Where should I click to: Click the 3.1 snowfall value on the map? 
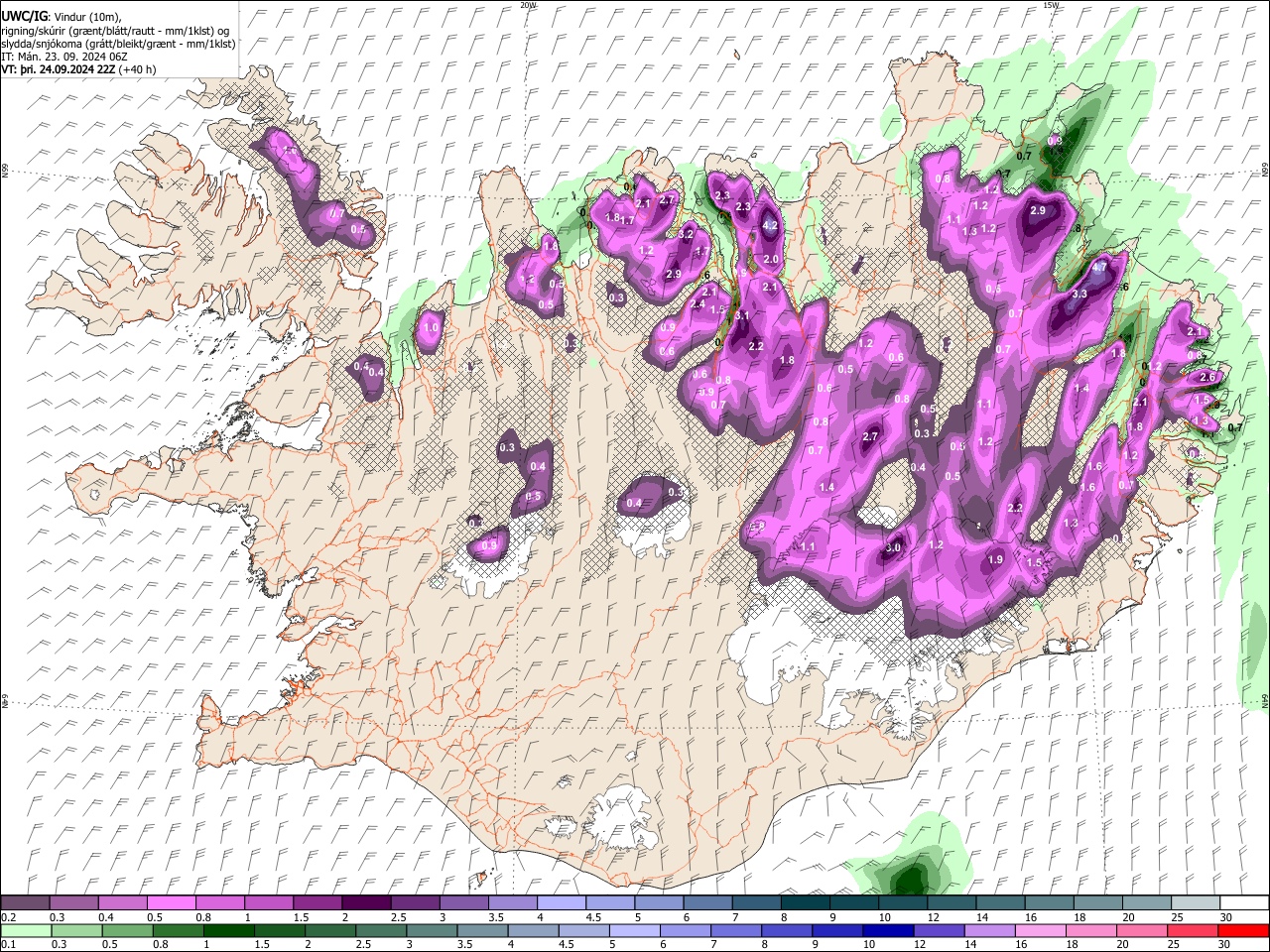(x=741, y=315)
